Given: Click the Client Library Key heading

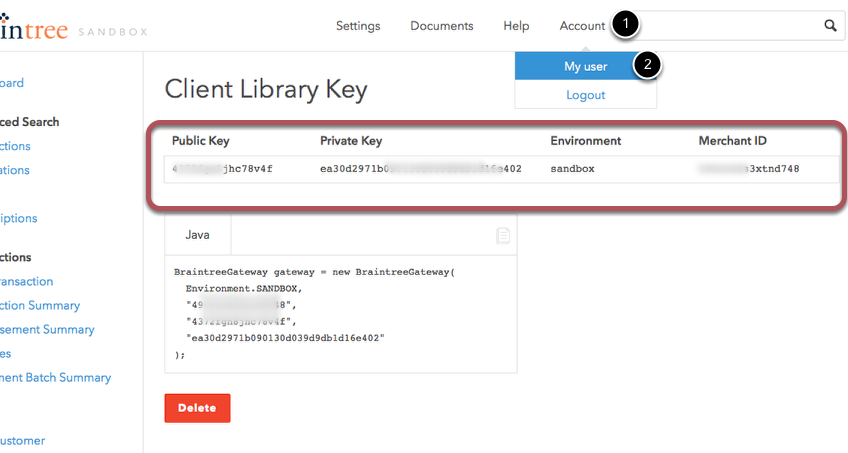Looking at the screenshot, I should 266,90.
